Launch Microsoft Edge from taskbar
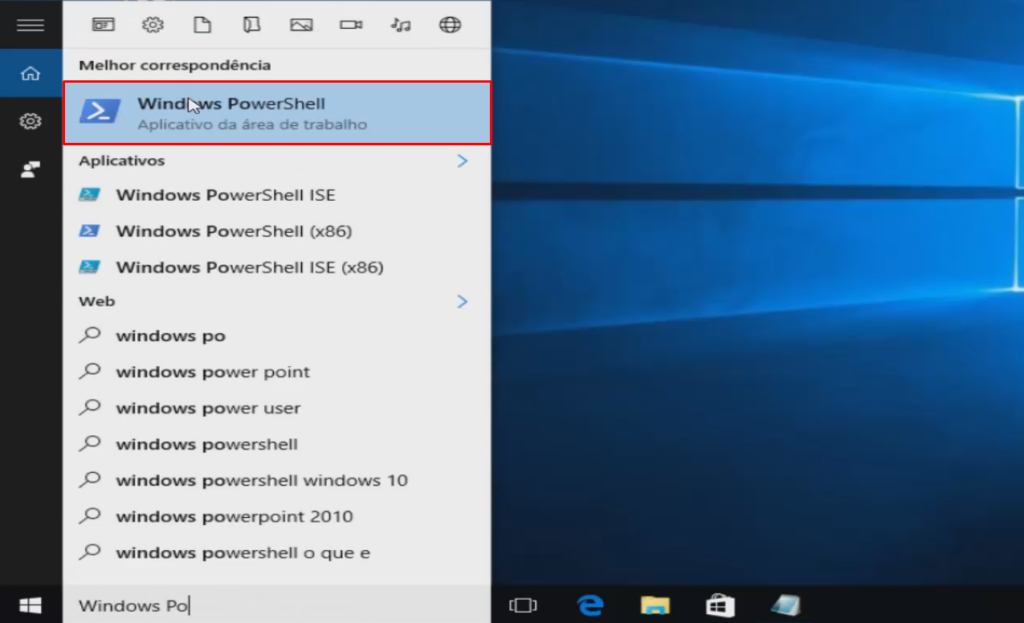This screenshot has height=623, width=1024. click(590, 605)
